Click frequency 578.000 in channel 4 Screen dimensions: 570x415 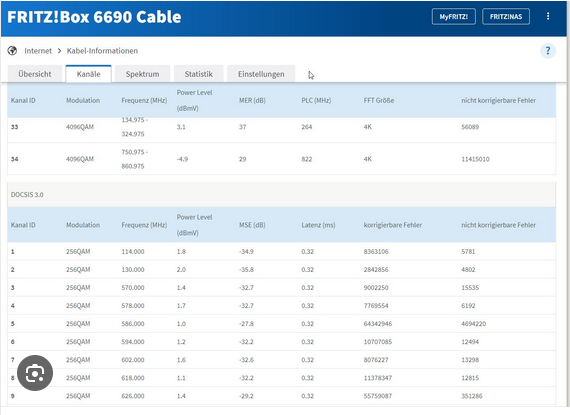click(133, 306)
